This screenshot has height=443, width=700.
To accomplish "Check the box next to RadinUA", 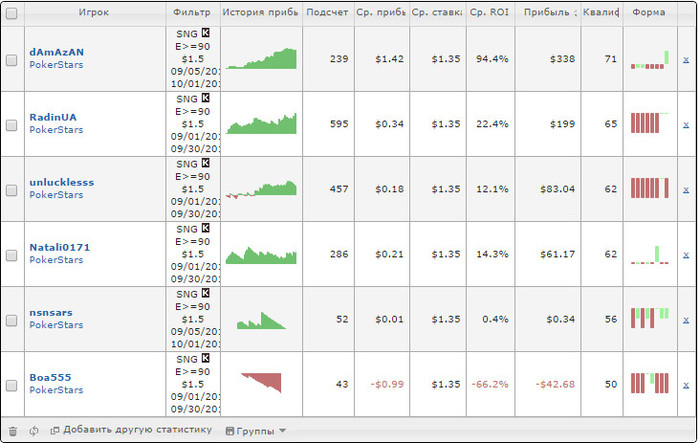I will point(12,125).
